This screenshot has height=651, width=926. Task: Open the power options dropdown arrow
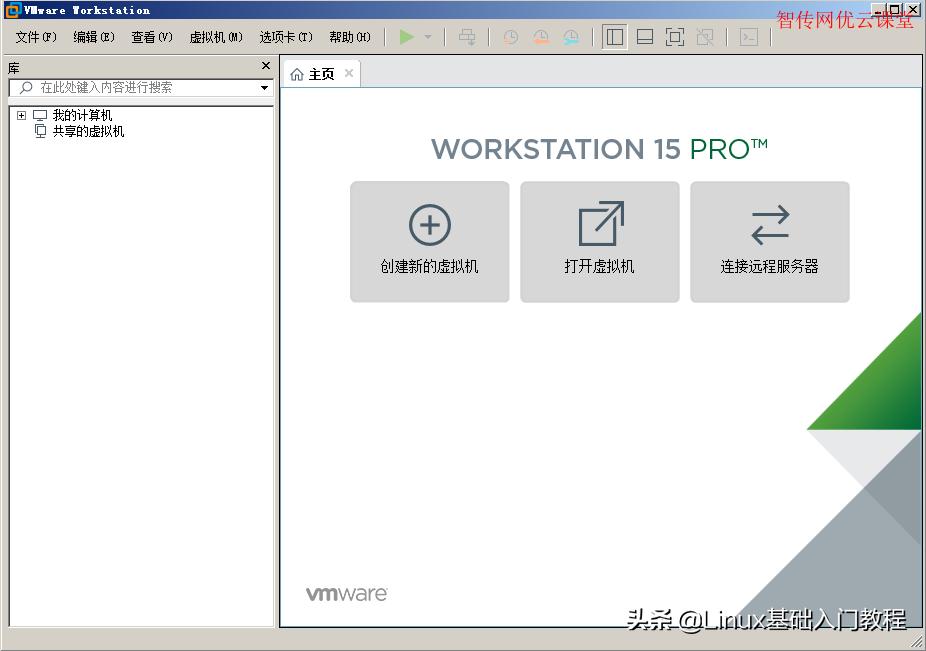click(428, 37)
